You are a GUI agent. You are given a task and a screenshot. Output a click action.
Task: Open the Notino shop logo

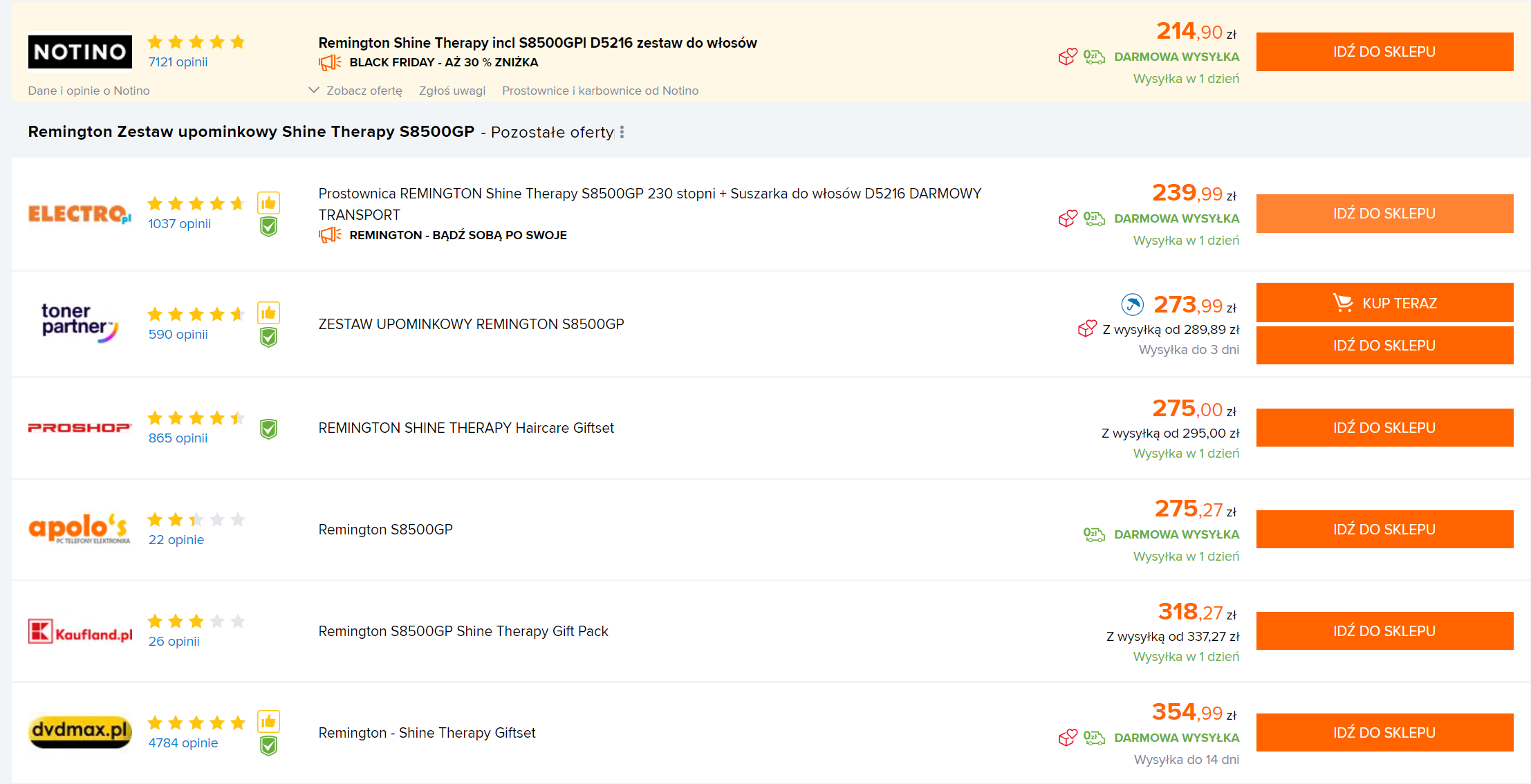[x=80, y=52]
